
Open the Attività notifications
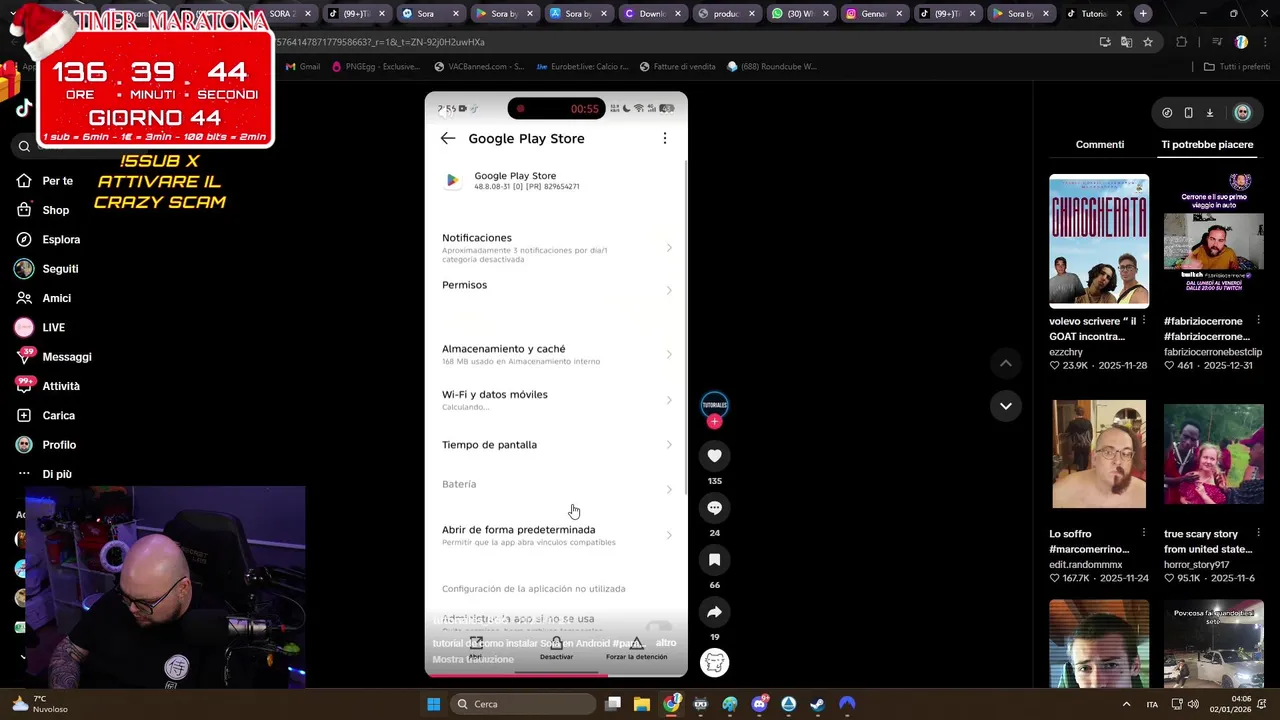click(48, 386)
